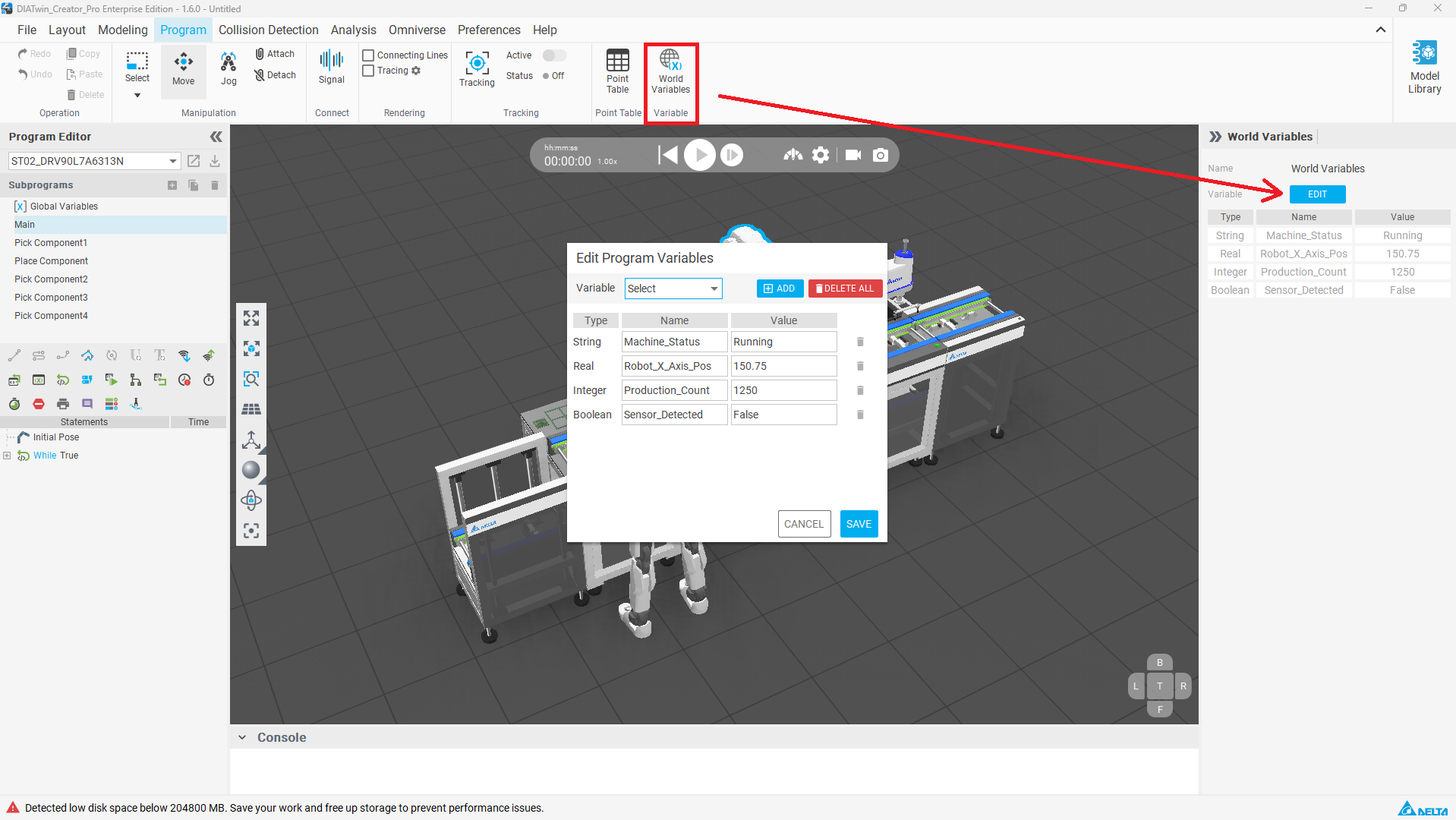
Task: Click the R face of view cube
Action: tap(1183, 686)
